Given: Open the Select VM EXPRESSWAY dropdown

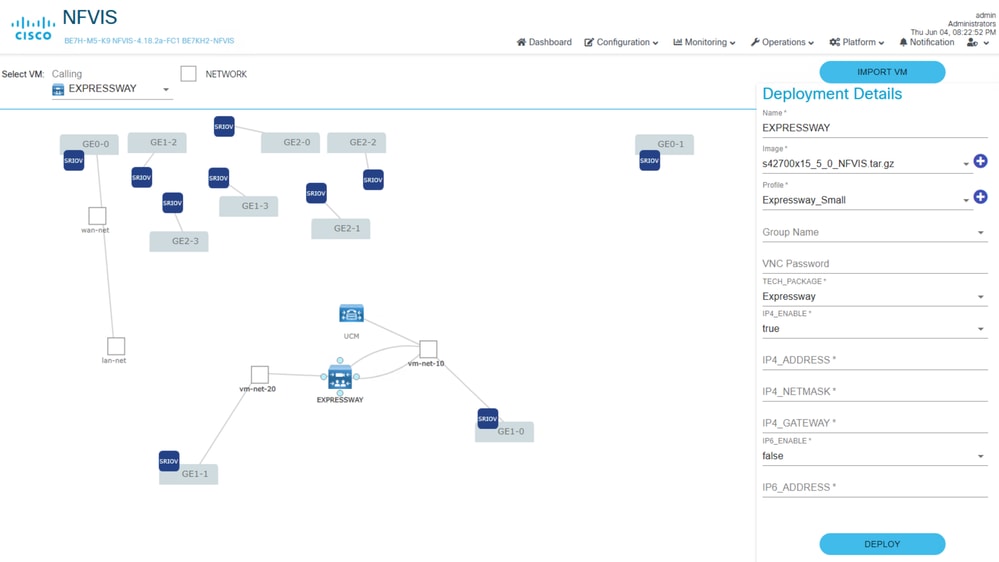Looking at the screenshot, I should pyautogui.click(x=112, y=89).
